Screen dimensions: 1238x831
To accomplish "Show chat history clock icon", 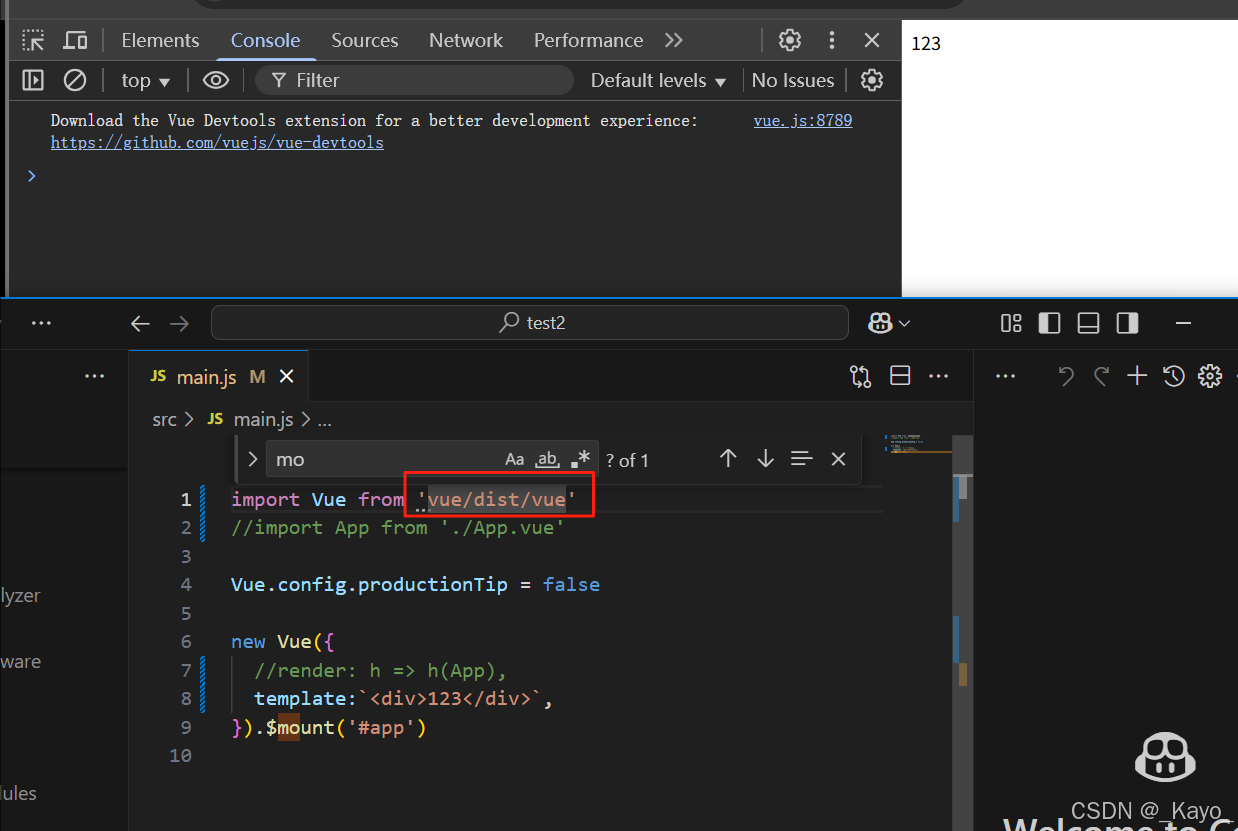I will point(1174,376).
